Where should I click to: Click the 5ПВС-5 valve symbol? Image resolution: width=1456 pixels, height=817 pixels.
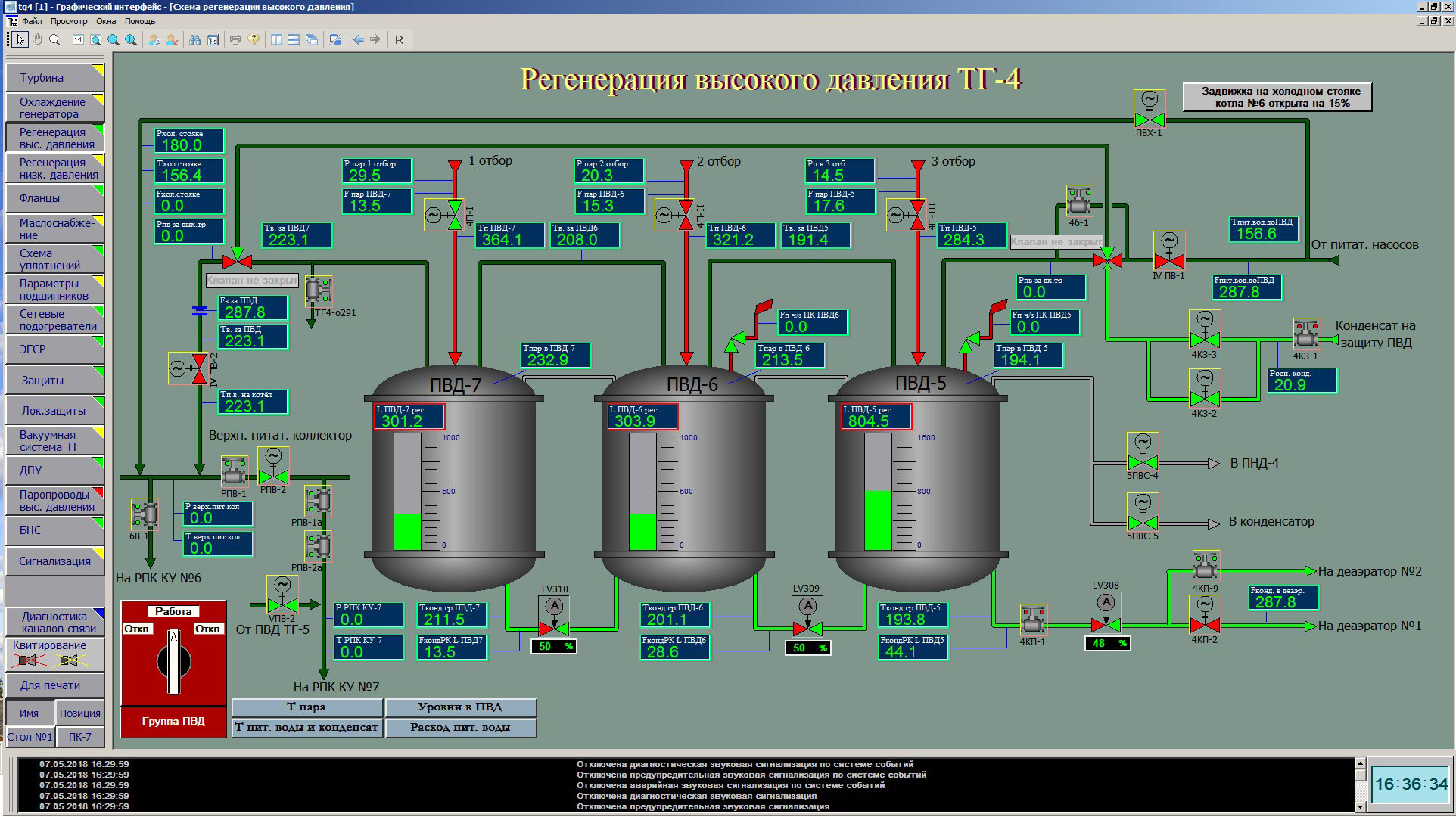coord(1142,512)
